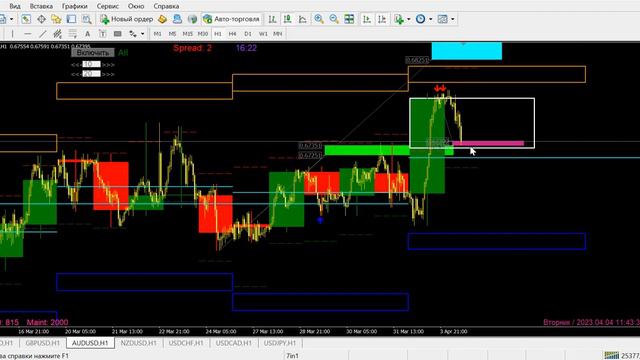Switch to the W1 timeframe
The image size is (640, 360).
click(263, 34)
